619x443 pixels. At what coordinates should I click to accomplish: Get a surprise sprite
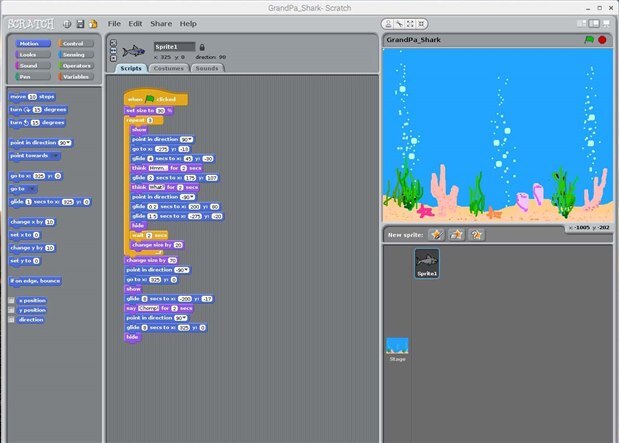coord(476,235)
